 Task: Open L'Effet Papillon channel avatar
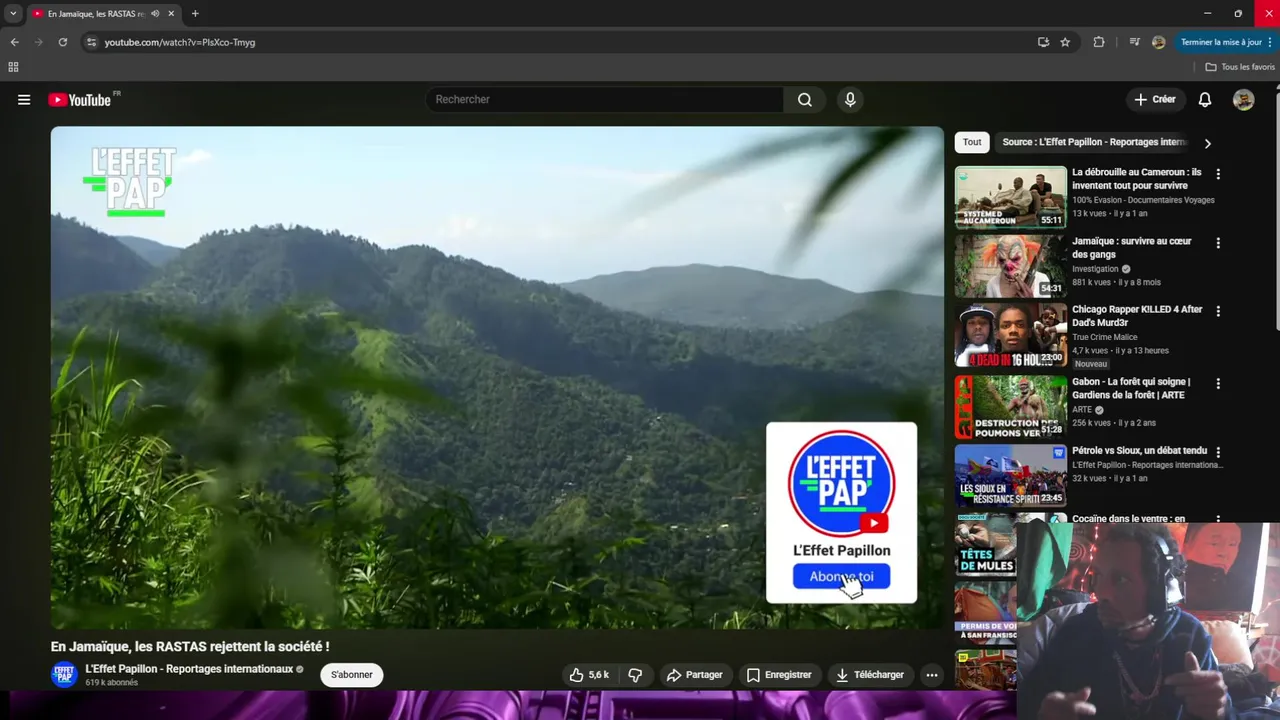[64, 674]
